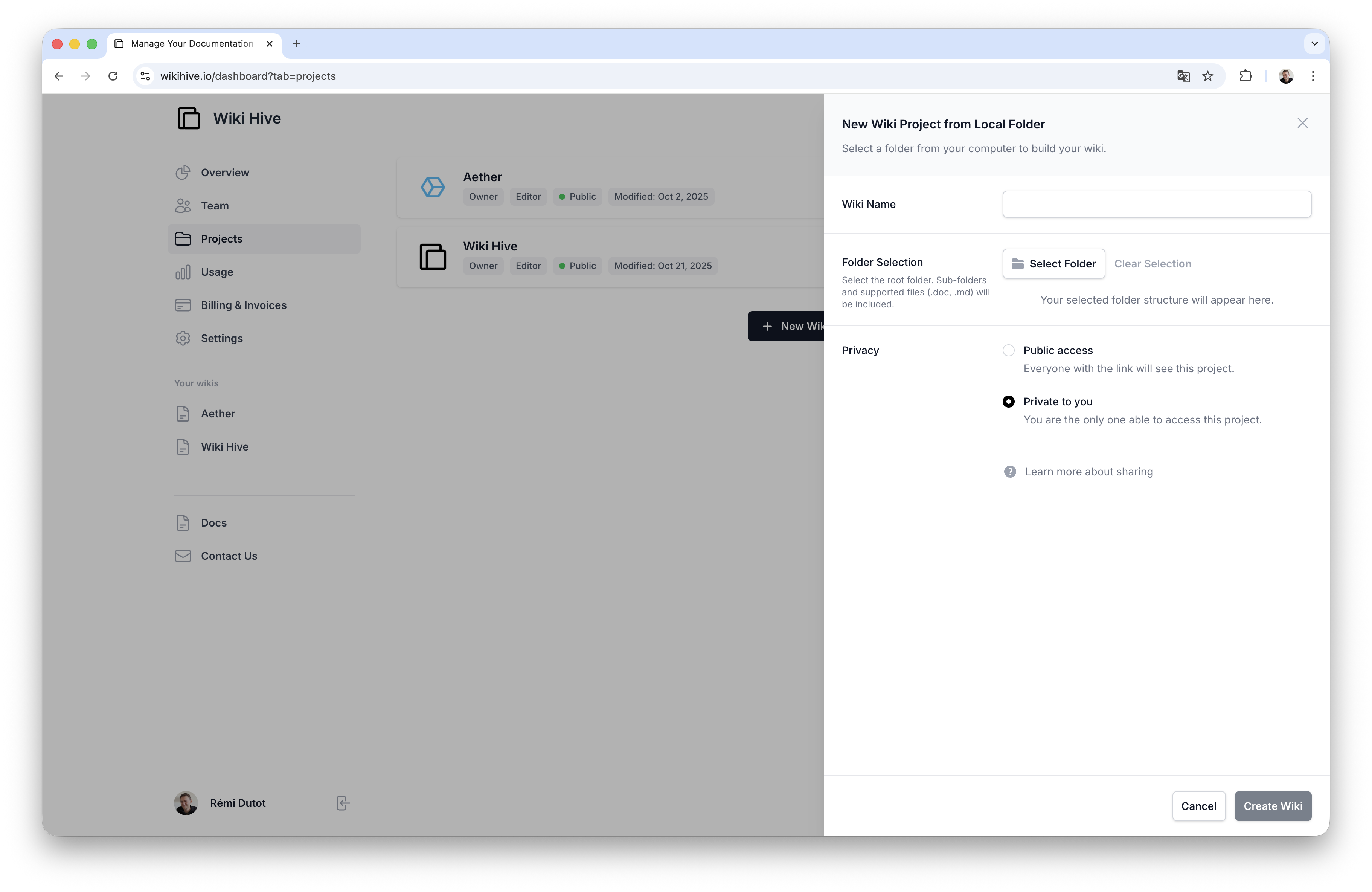Click the Wiki Hive logo in header

click(189, 118)
